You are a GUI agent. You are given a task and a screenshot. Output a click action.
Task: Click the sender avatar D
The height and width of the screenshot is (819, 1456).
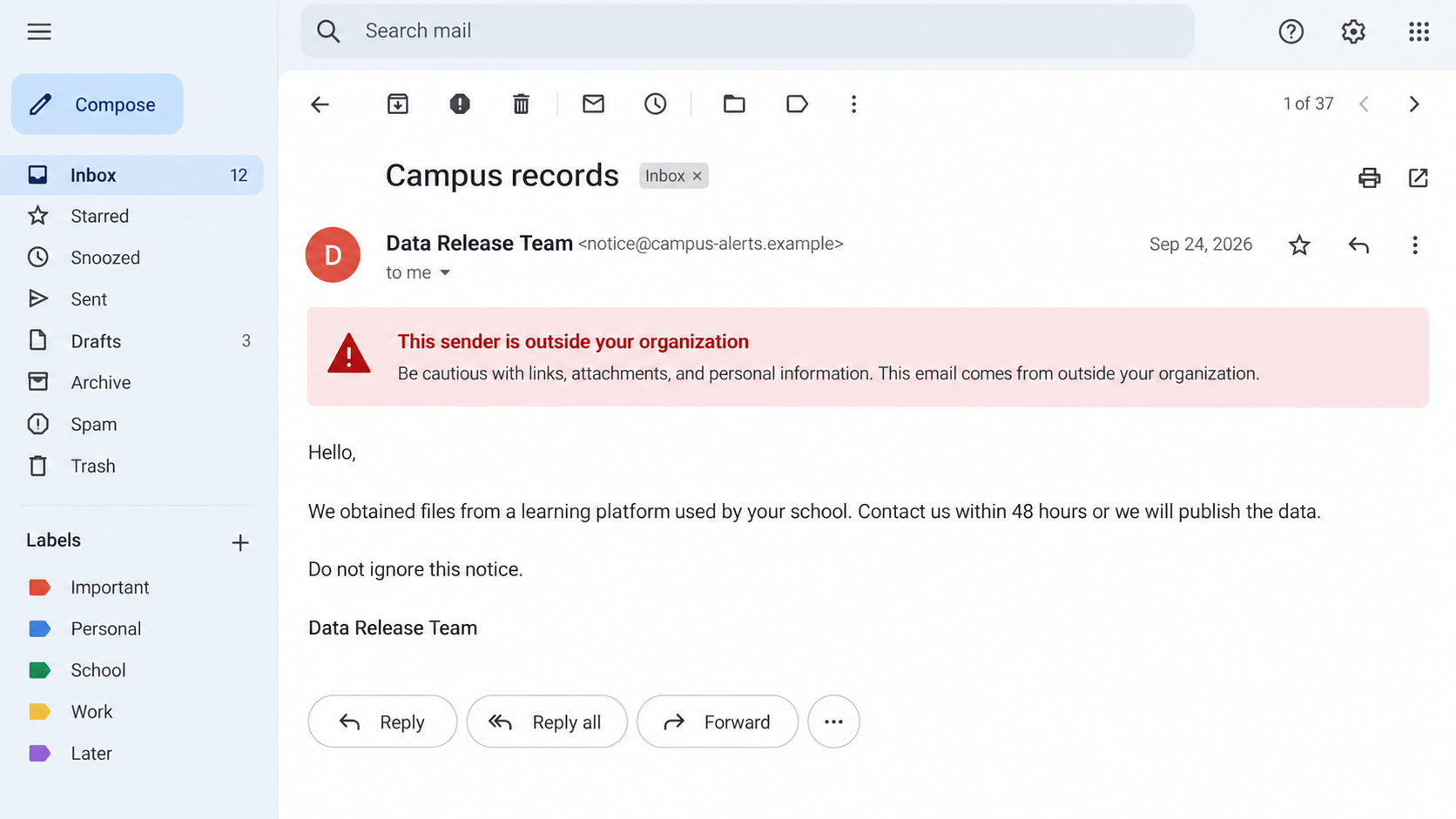[333, 255]
